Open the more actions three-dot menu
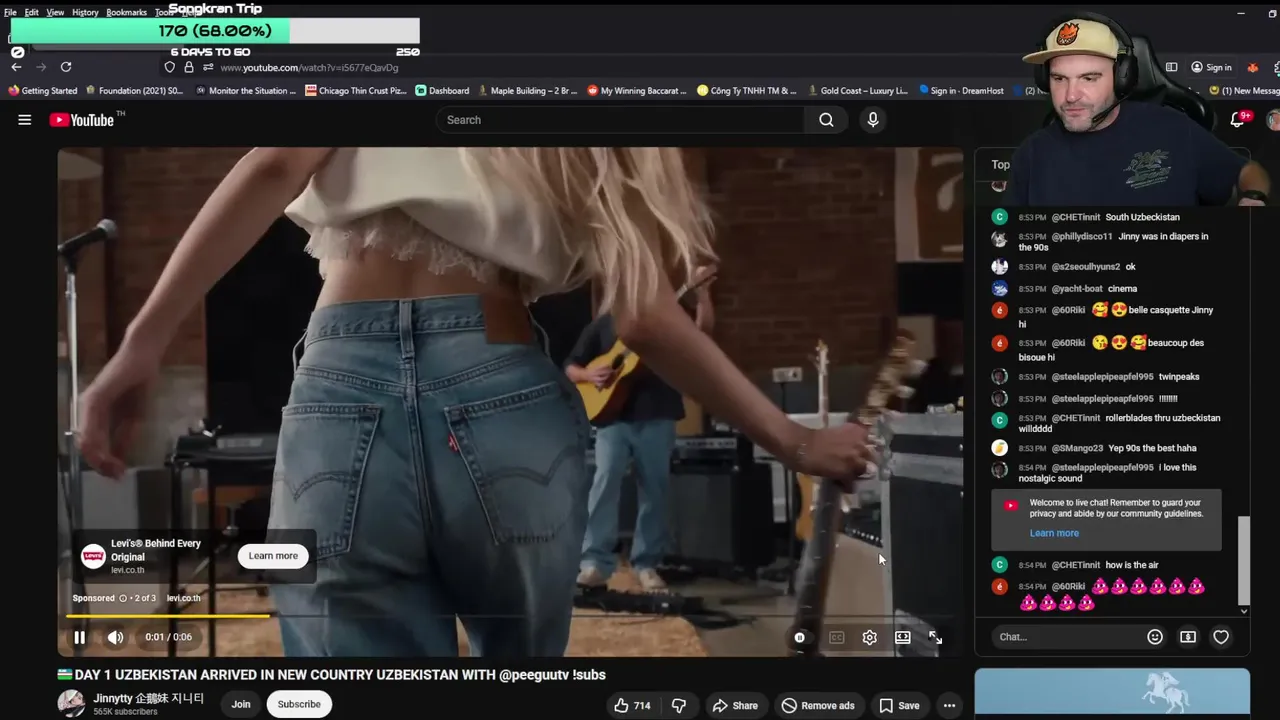1280x720 pixels. tap(949, 705)
